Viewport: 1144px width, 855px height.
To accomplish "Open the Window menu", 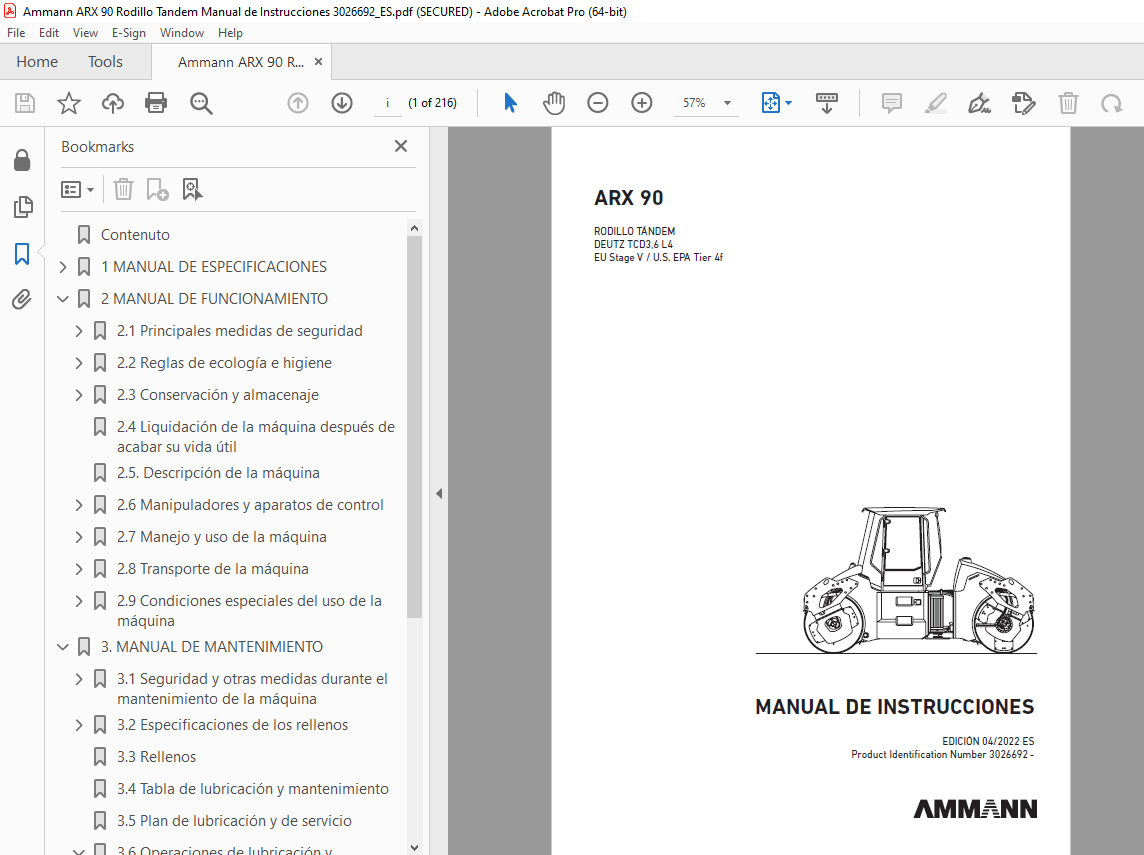I will click(x=182, y=33).
